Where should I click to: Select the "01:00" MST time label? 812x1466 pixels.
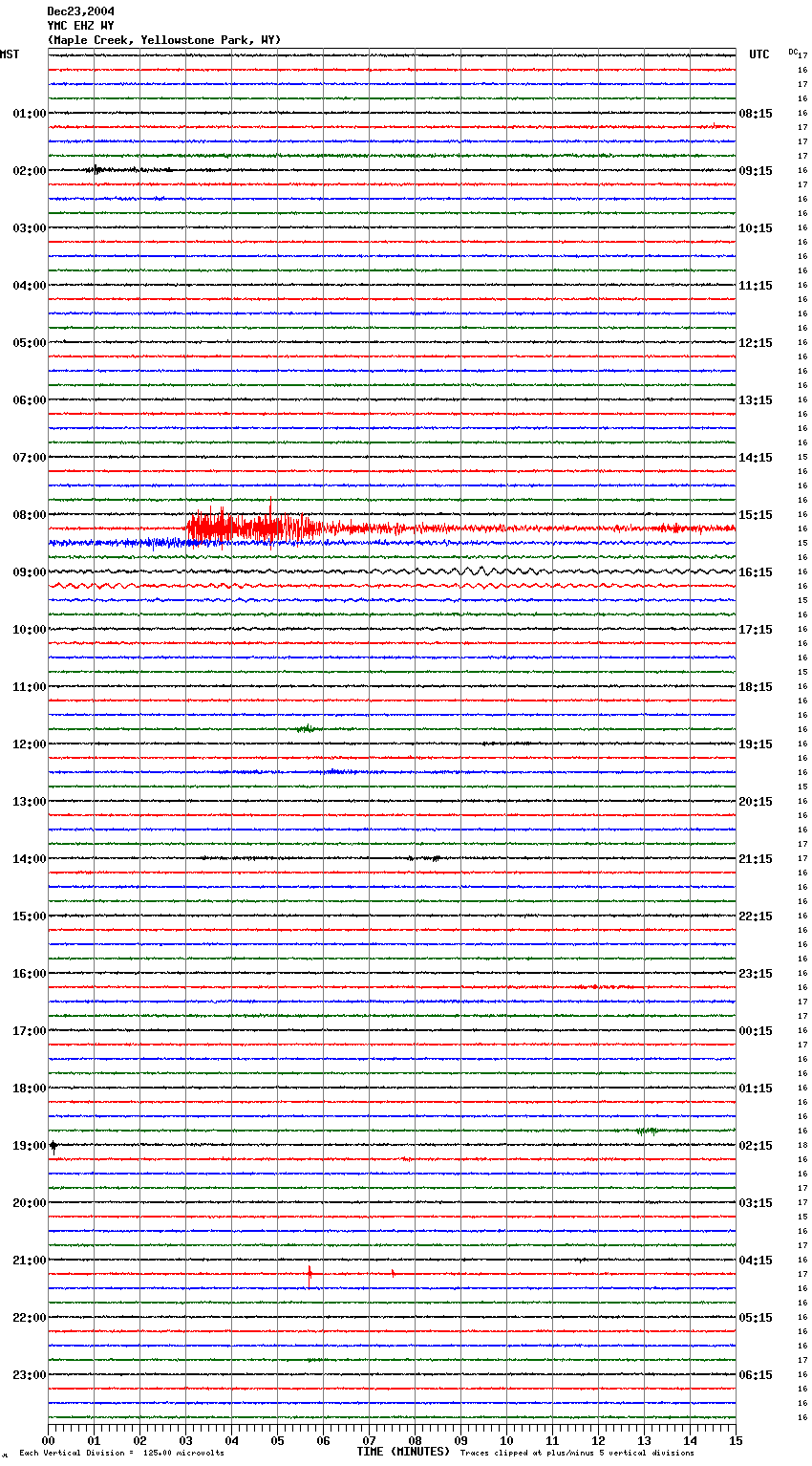coord(30,114)
